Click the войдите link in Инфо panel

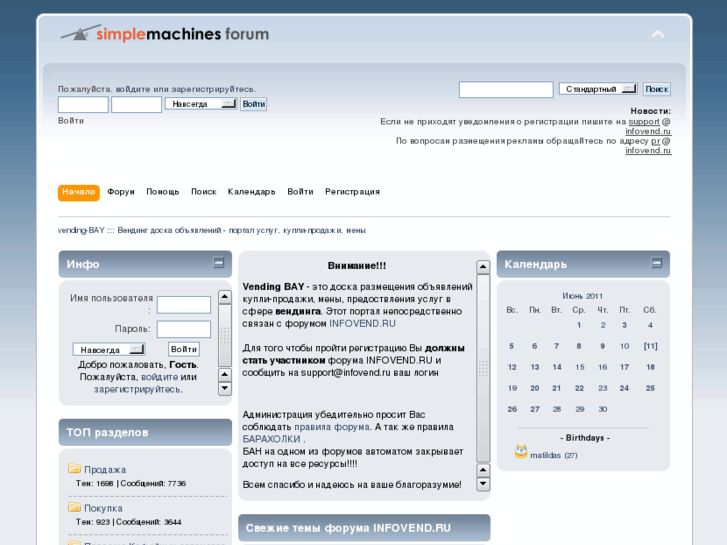159,377
